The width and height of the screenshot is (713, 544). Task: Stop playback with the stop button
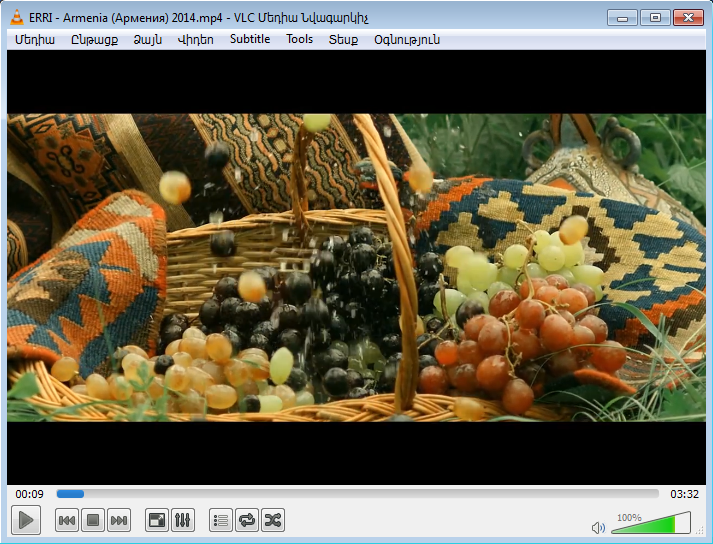(x=93, y=520)
